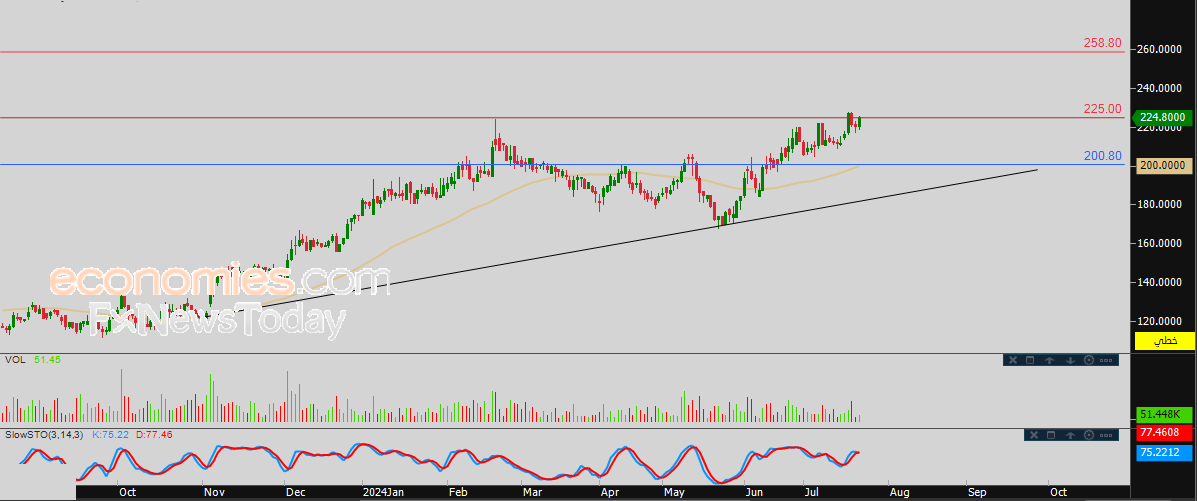Maximize the SlowSTO indicator panel
The height and width of the screenshot is (501, 1197).
pos(1051,435)
